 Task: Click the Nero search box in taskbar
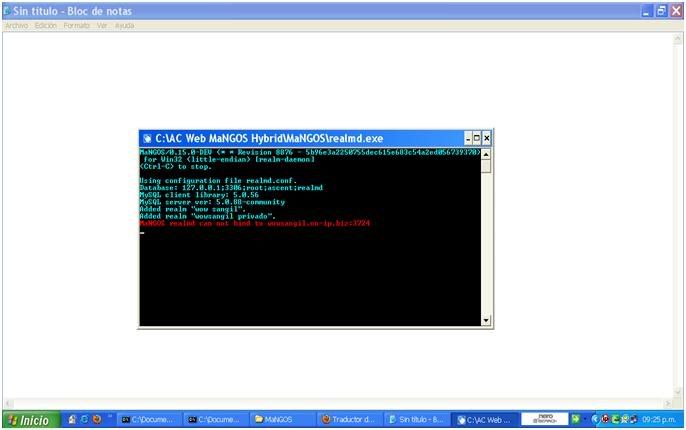[545, 419]
